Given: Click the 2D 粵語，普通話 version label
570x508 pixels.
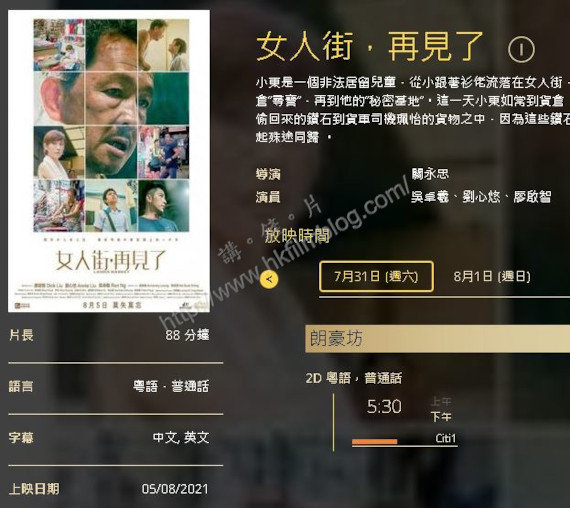Looking at the screenshot, I should [x=354, y=378].
